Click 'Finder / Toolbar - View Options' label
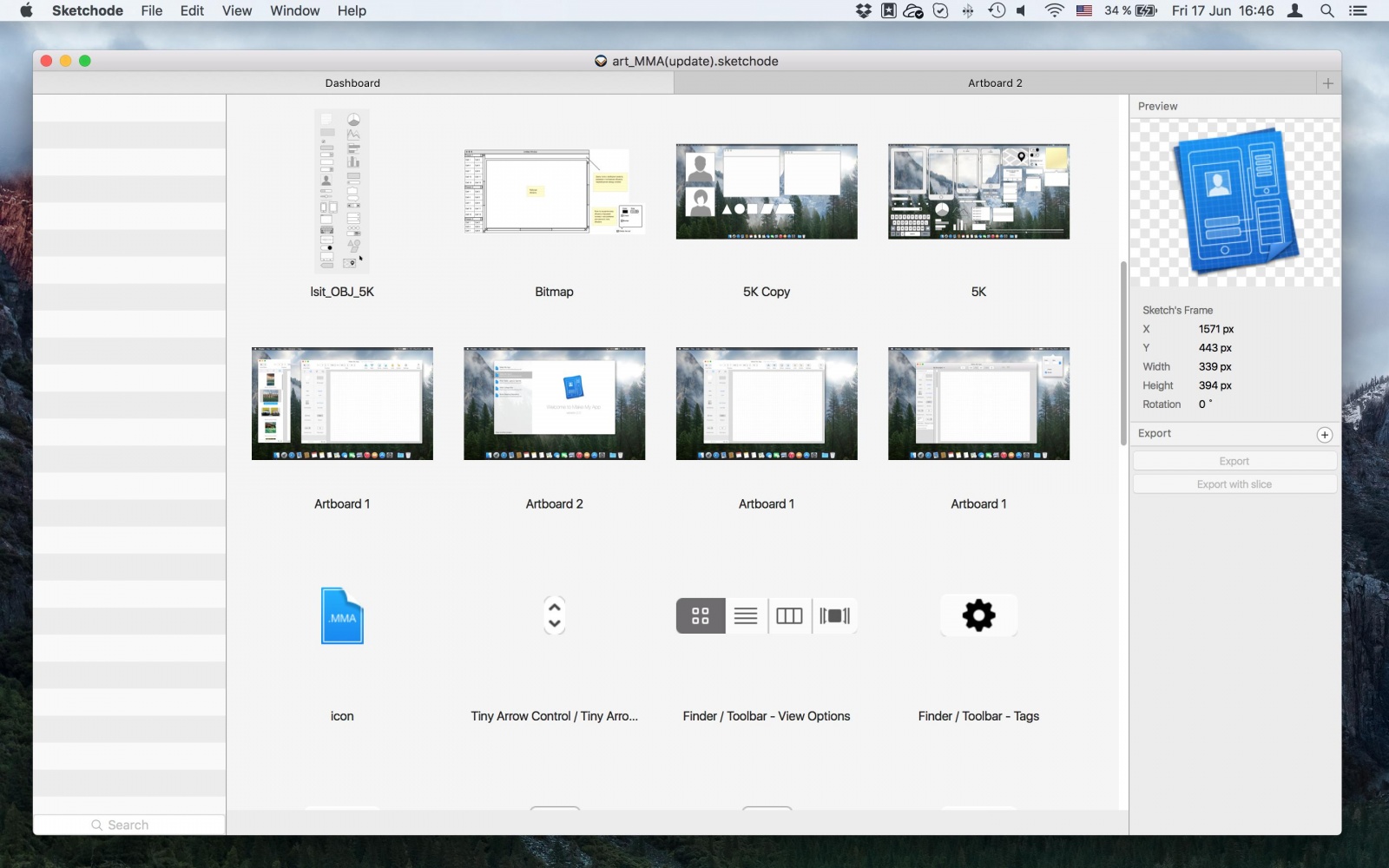The image size is (1389, 868). [767, 716]
